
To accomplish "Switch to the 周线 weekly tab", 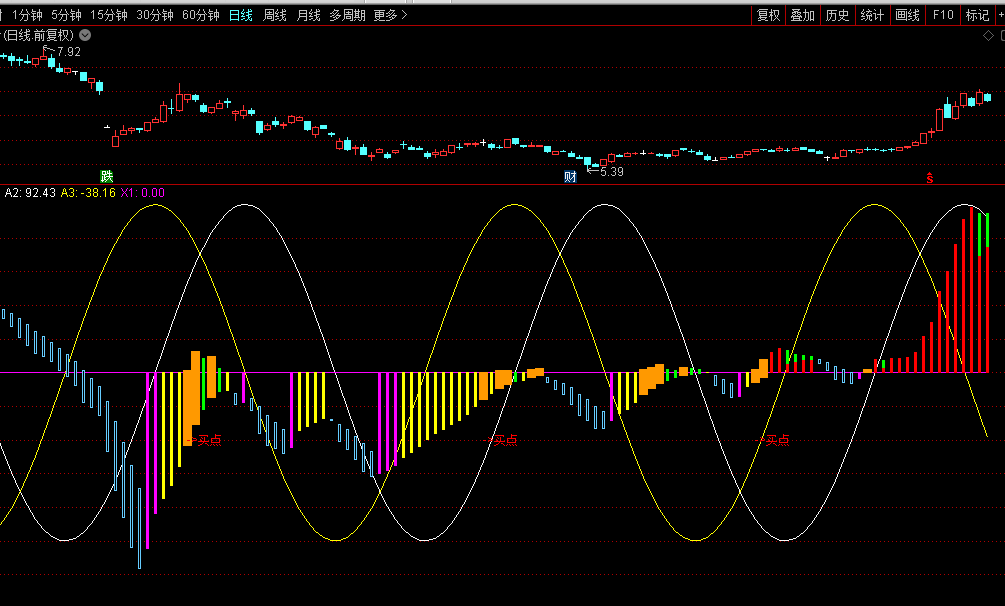I will pos(275,15).
